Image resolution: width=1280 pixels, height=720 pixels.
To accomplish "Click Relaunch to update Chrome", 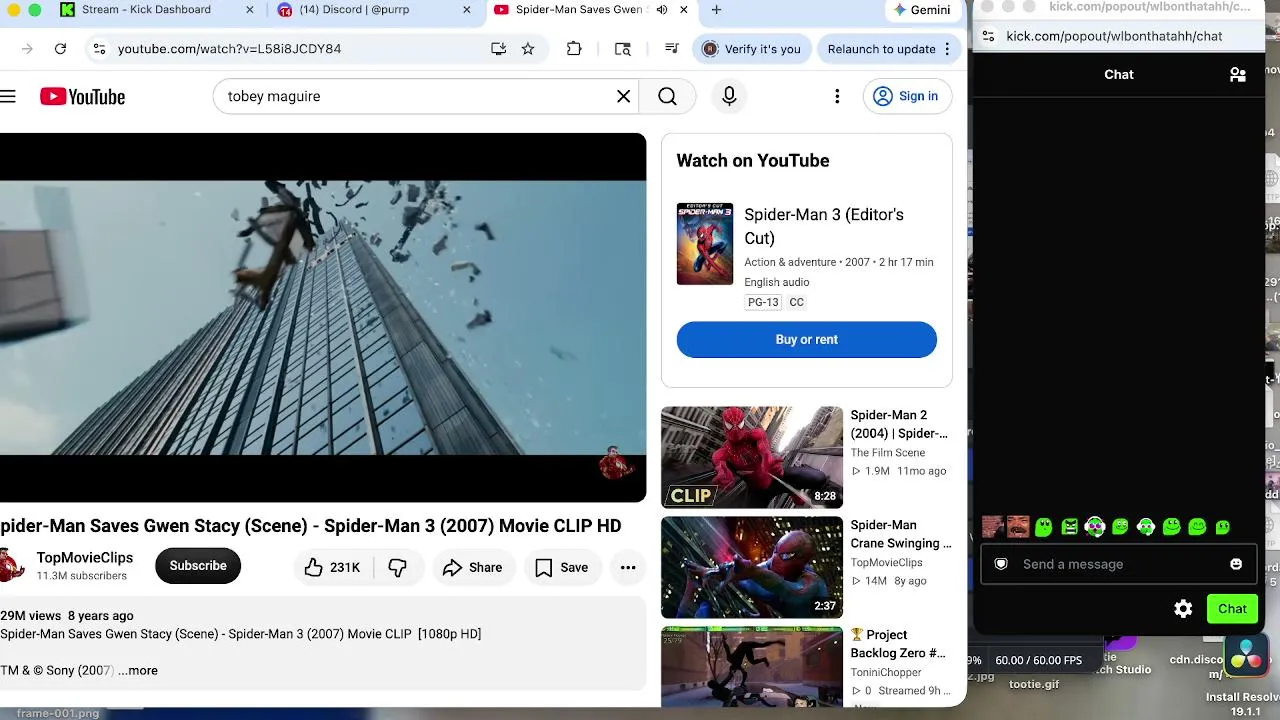I will coord(889,48).
